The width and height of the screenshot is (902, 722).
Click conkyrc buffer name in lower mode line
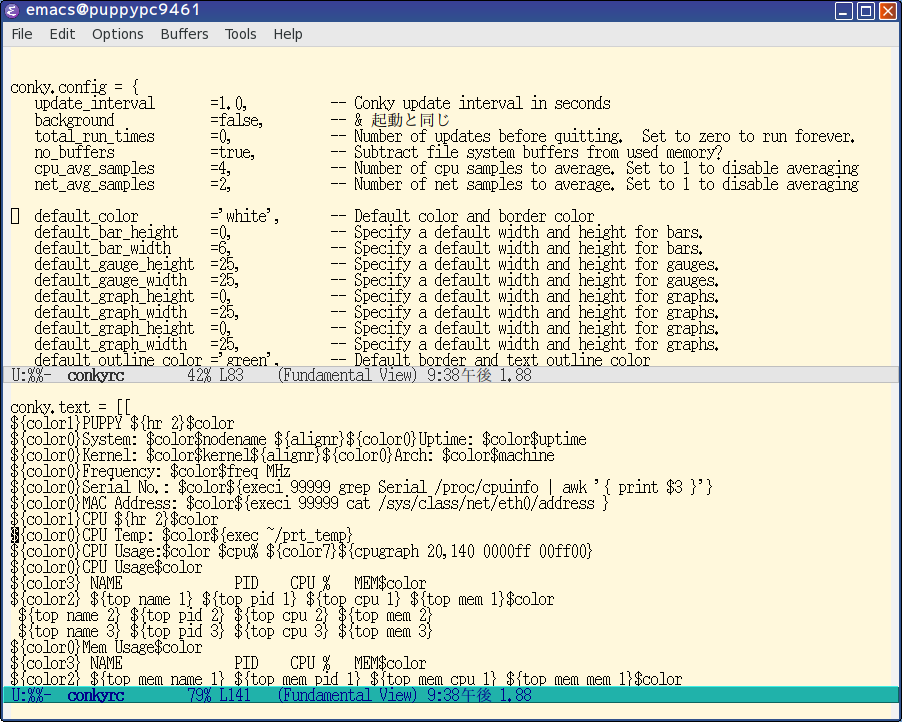(95, 696)
